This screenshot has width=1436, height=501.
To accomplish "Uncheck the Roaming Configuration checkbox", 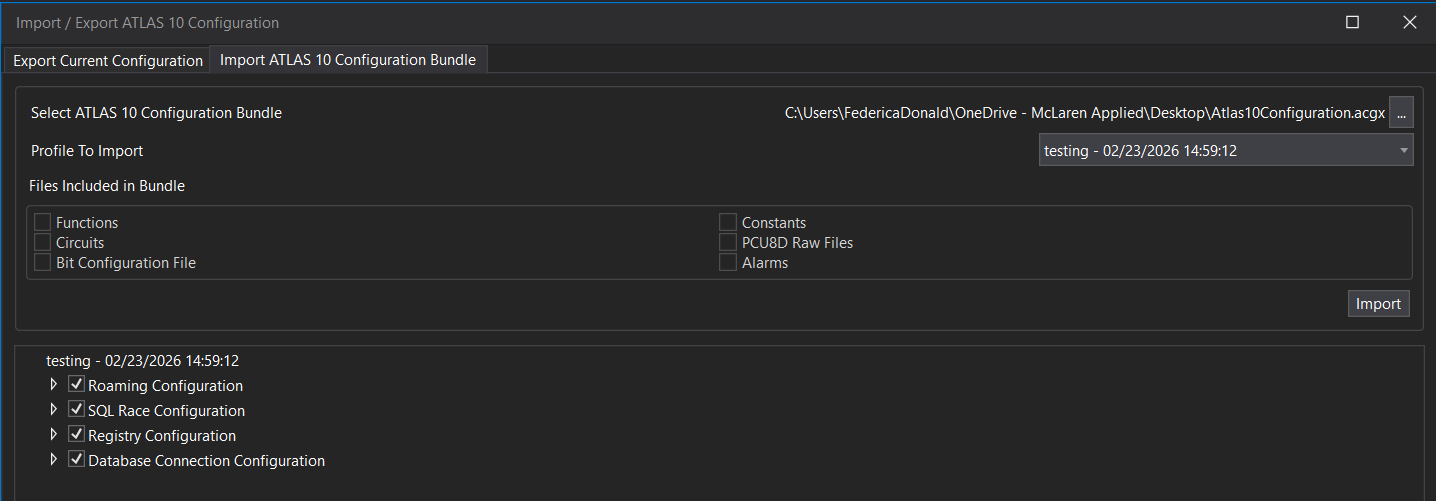I will (76, 384).
